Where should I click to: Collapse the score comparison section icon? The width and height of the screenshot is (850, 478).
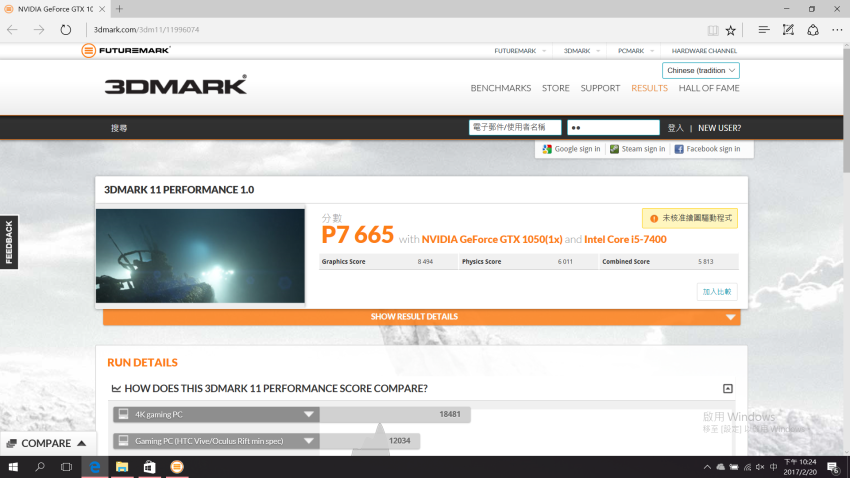click(727, 389)
